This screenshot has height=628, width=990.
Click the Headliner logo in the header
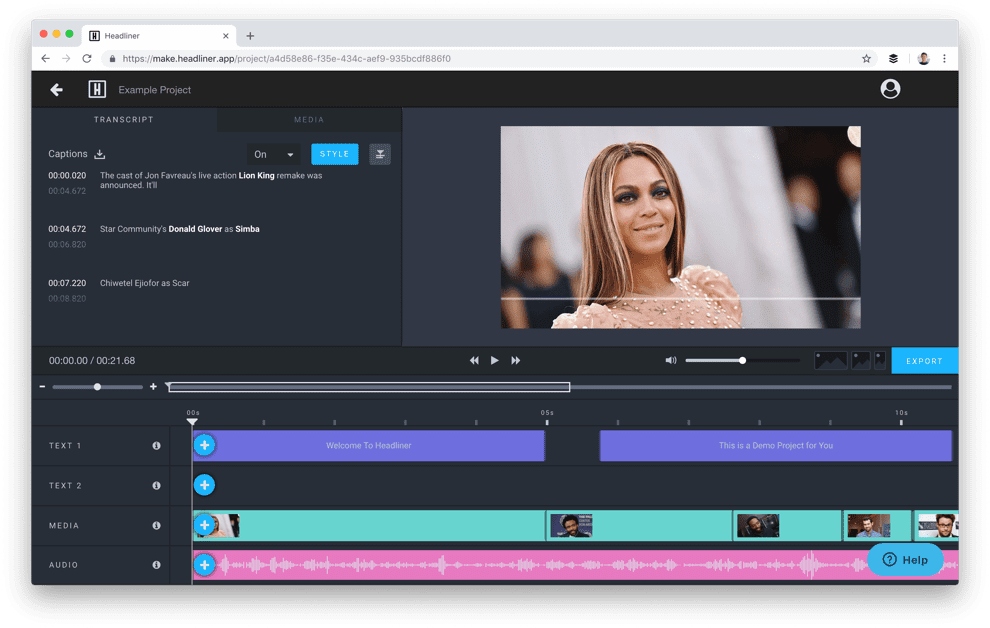point(96,90)
